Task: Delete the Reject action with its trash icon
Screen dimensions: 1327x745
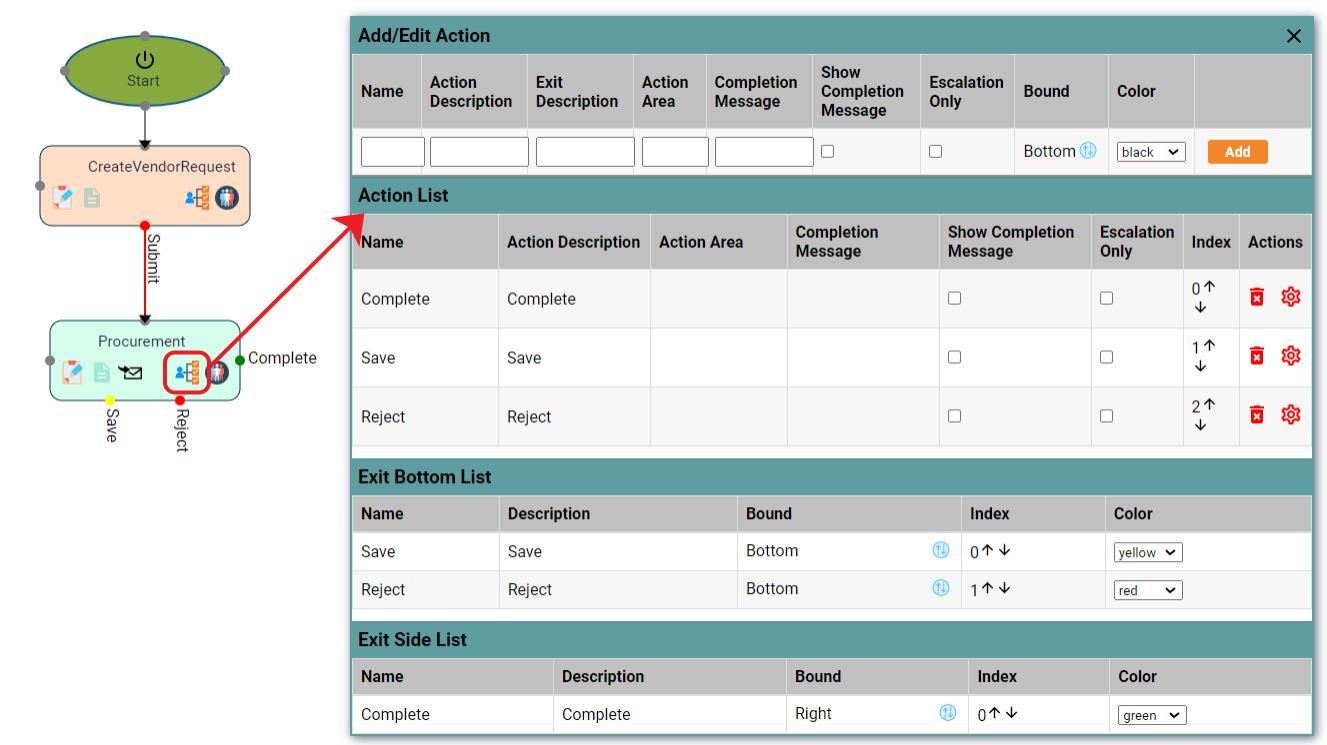Action: [1256, 413]
